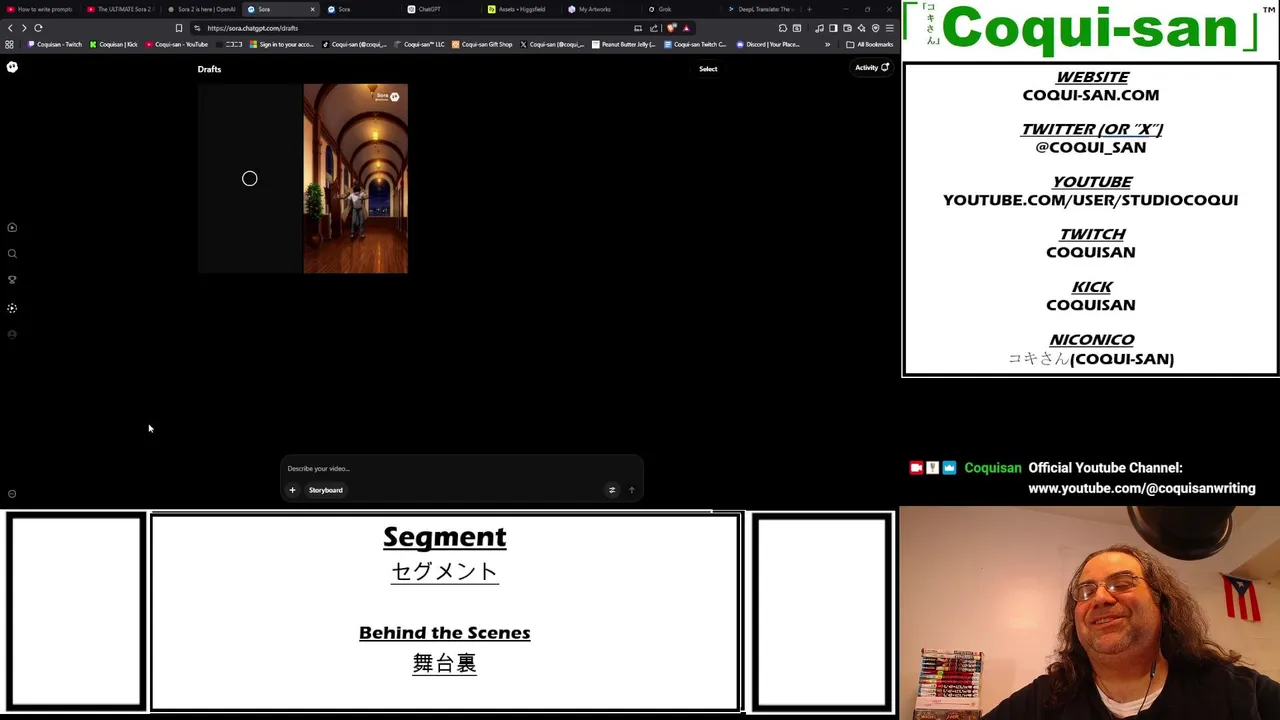Screen dimensions: 1280x720
Task: Expand the bookmarks overflow chevron
Action: (x=827, y=44)
